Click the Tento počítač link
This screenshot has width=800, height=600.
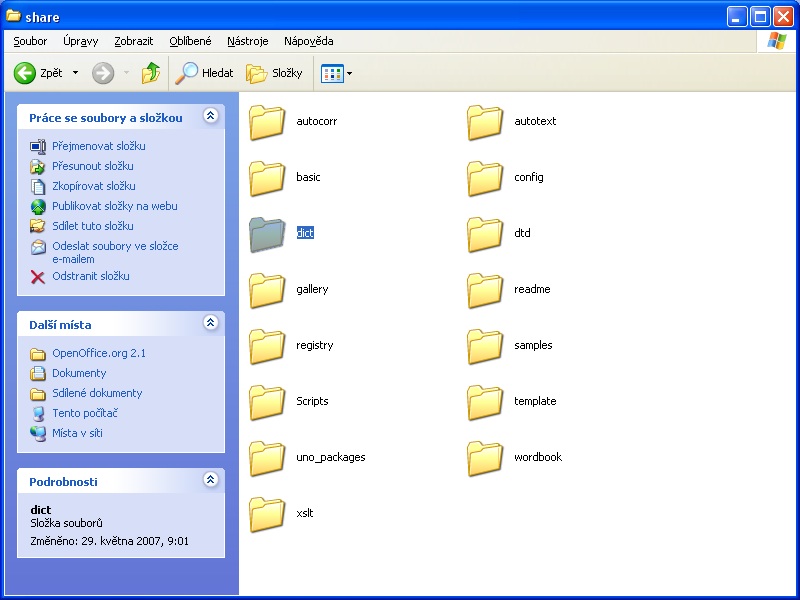(85, 413)
